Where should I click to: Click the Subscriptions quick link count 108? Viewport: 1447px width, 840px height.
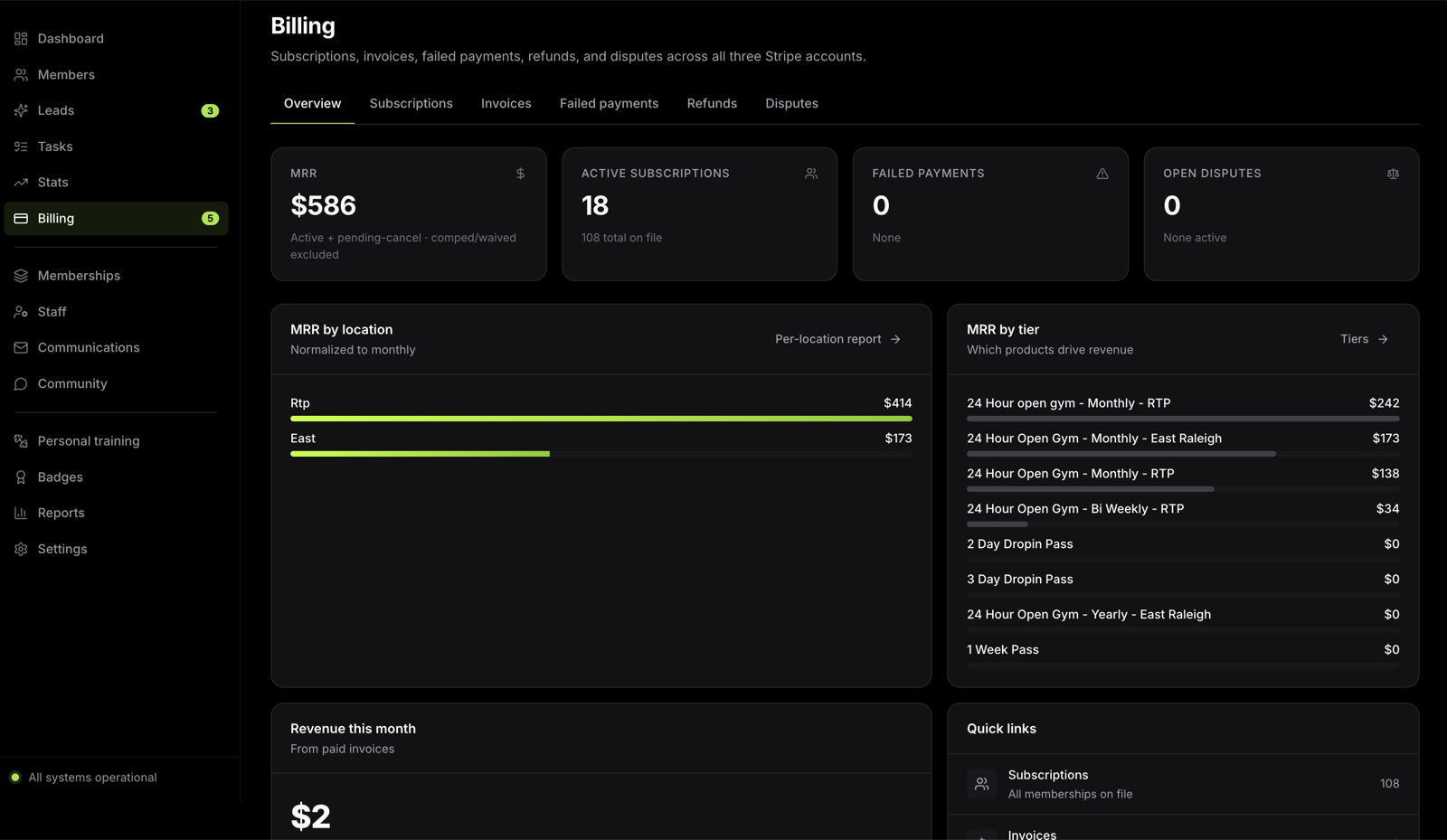pos(1389,784)
